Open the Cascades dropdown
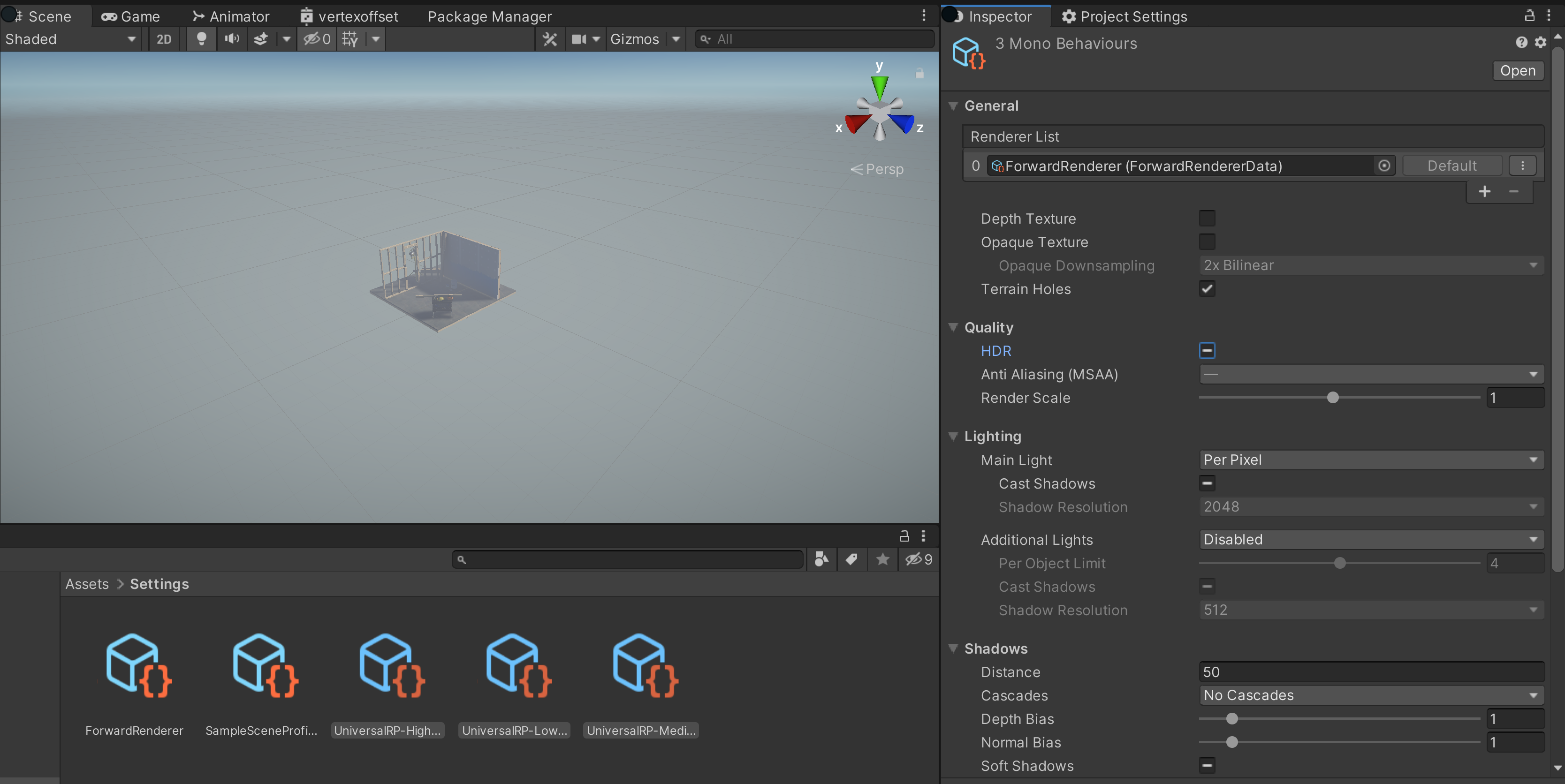 1371,695
